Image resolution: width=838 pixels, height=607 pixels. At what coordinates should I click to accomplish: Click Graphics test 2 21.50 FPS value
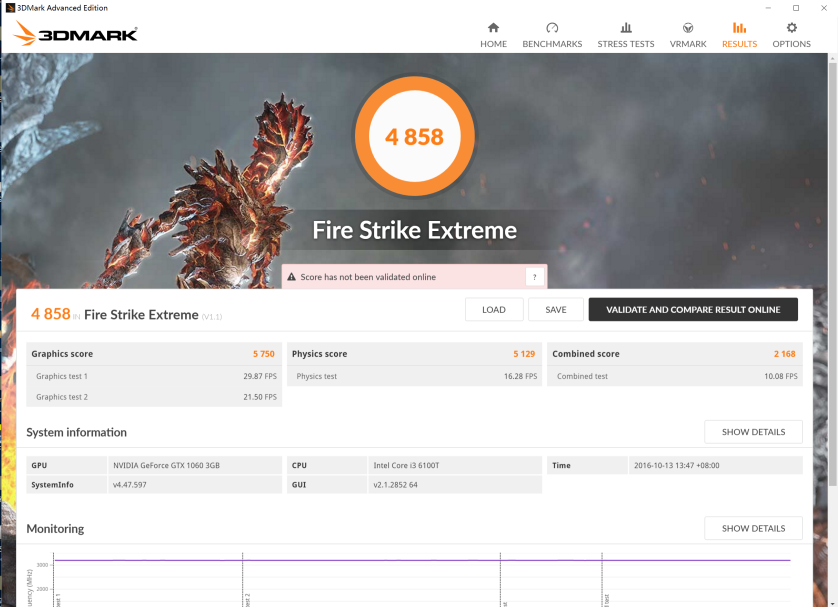point(260,397)
